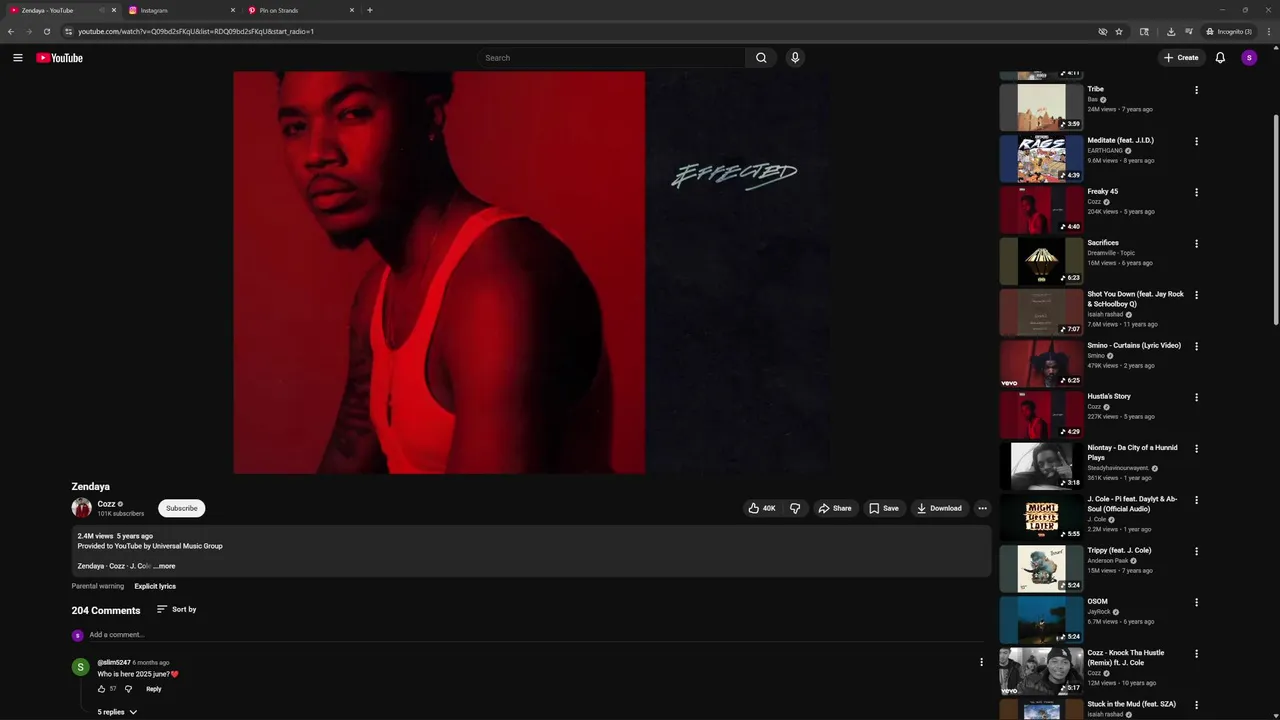Click the Add a comment field
Viewport: 1280px width, 720px height.
(536, 635)
